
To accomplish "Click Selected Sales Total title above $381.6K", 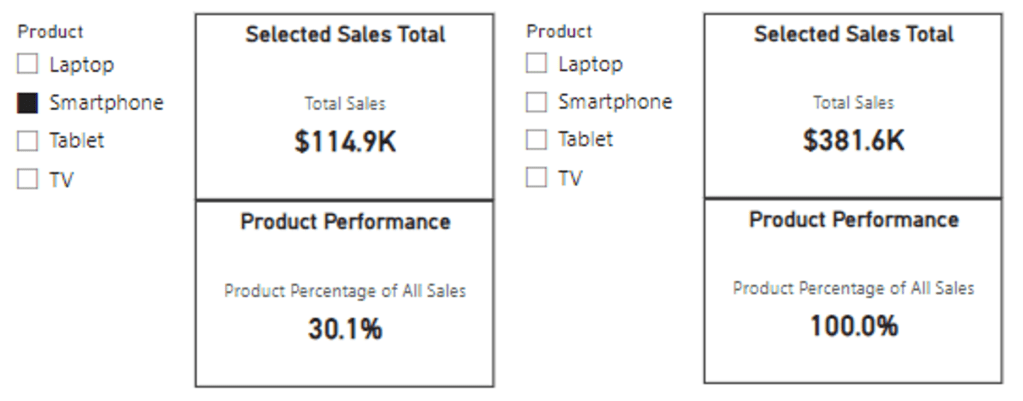I will pyautogui.click(x=853, y=35).
